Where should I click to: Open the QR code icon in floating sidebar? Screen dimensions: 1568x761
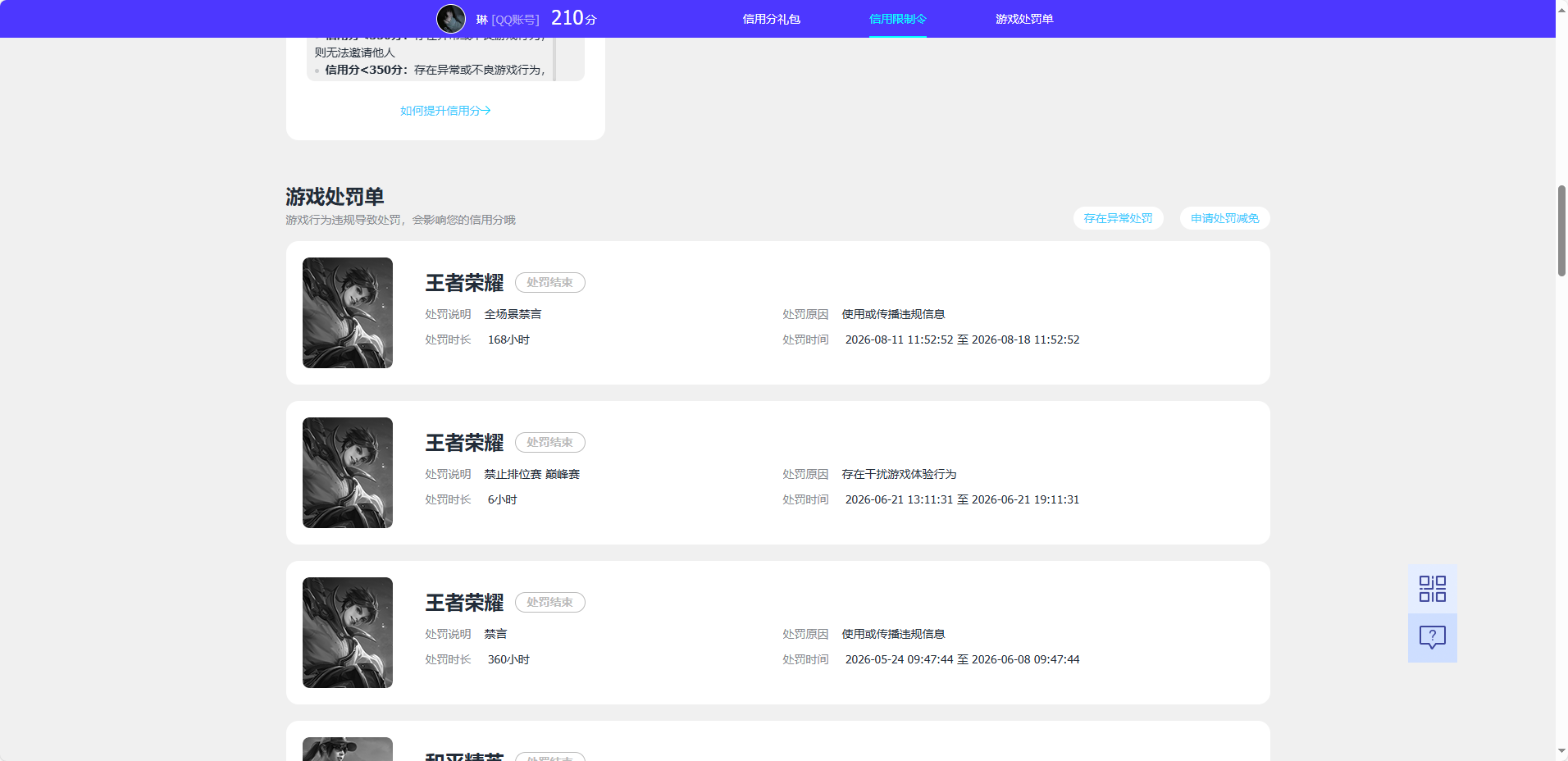(1432, 589)
